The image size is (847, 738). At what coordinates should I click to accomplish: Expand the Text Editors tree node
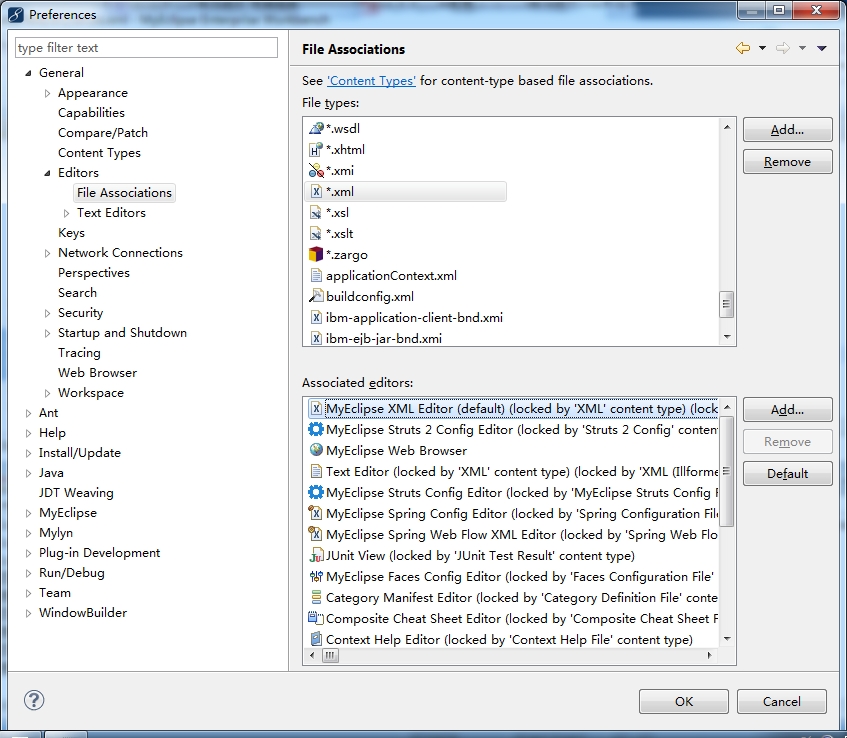(x=66, y=213)
